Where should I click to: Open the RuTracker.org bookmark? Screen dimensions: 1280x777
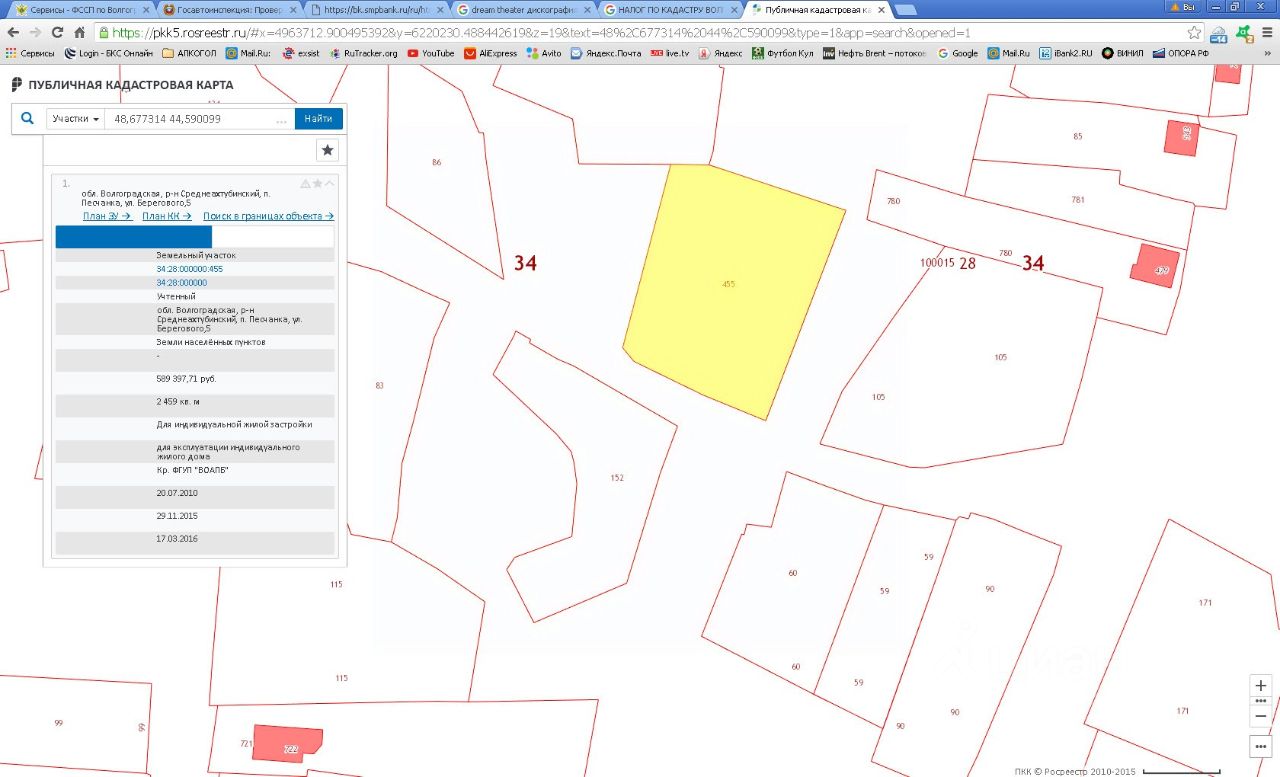click(363, 53)
